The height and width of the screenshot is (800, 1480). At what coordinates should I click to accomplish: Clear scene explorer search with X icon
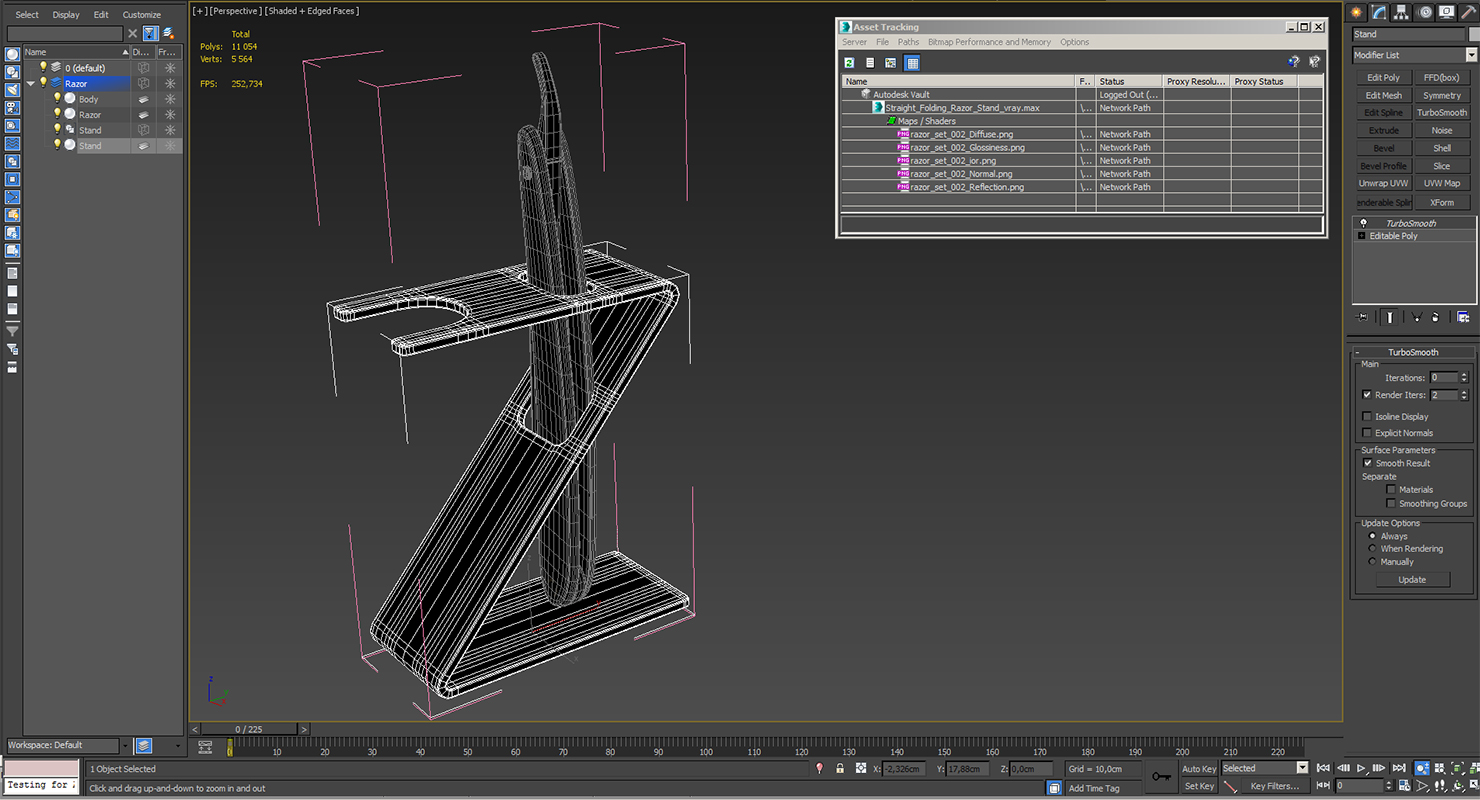pos(132,33)
